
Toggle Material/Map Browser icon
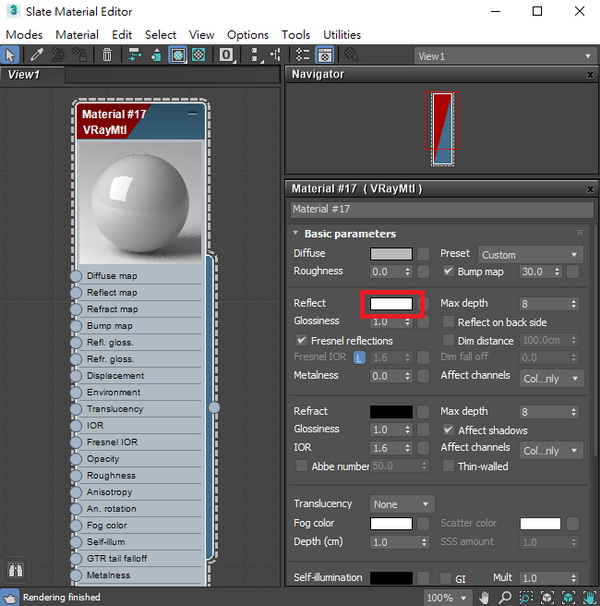(x=303, y=55)
